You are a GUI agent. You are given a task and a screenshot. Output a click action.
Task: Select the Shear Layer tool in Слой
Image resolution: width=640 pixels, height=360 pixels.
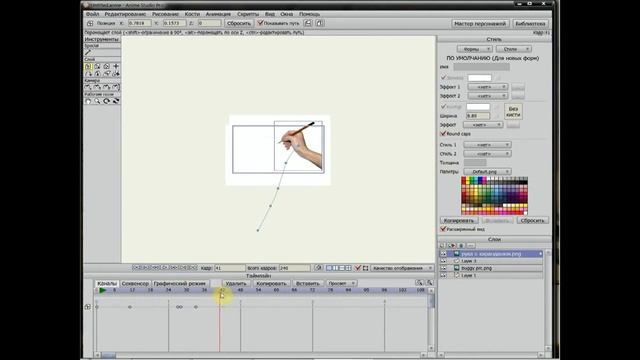[107, 73]
